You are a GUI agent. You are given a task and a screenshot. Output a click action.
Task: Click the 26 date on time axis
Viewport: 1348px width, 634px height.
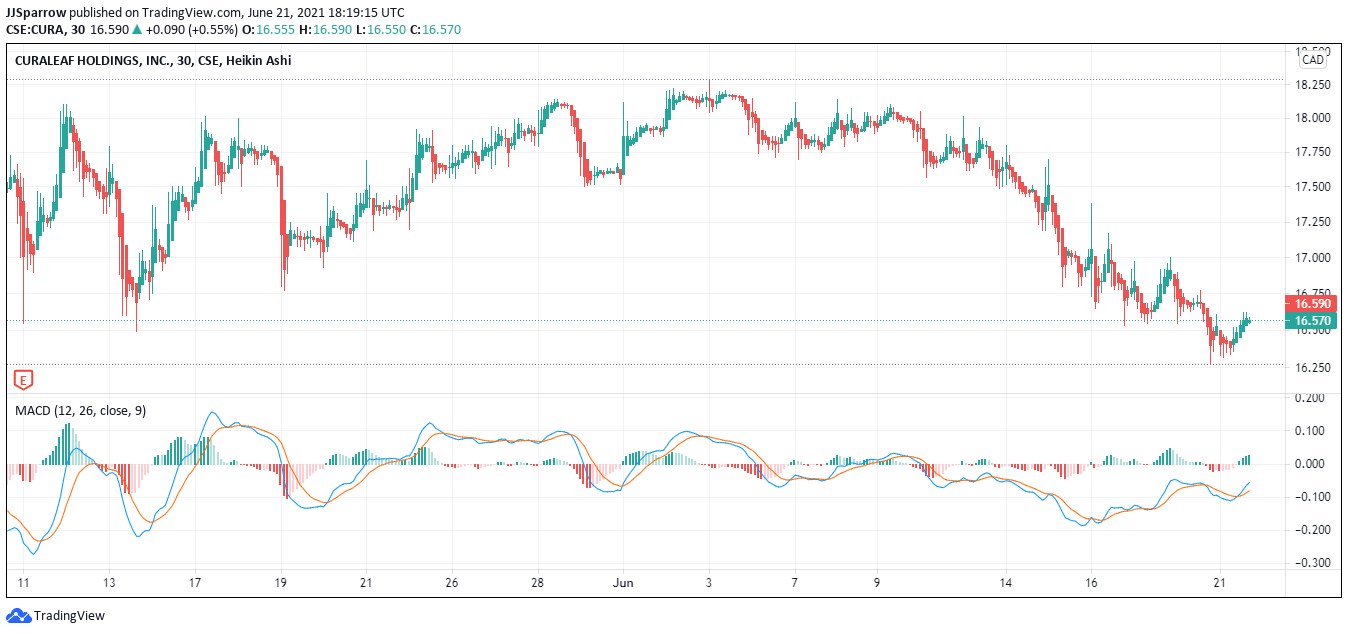tap(452, 582)
